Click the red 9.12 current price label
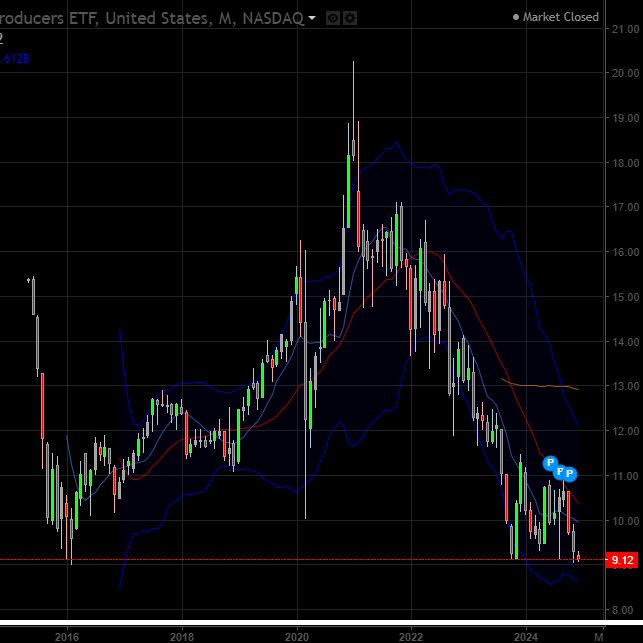The height and width of the screenshot is (643, 643). [622, 560]
